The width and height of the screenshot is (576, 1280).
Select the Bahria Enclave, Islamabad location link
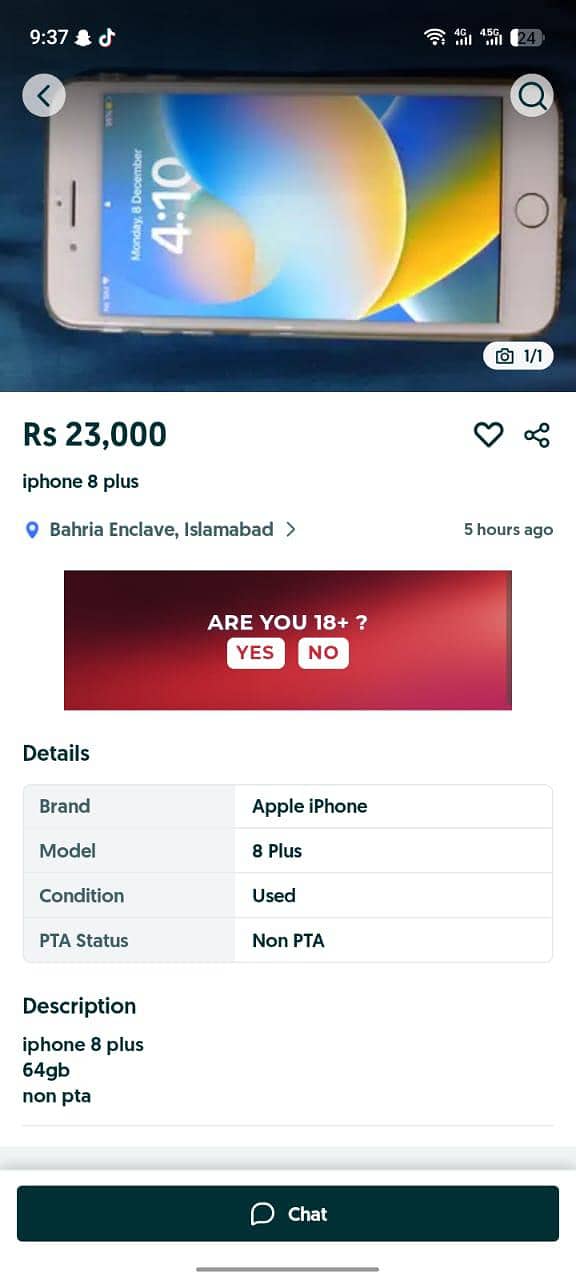point(160,530)
